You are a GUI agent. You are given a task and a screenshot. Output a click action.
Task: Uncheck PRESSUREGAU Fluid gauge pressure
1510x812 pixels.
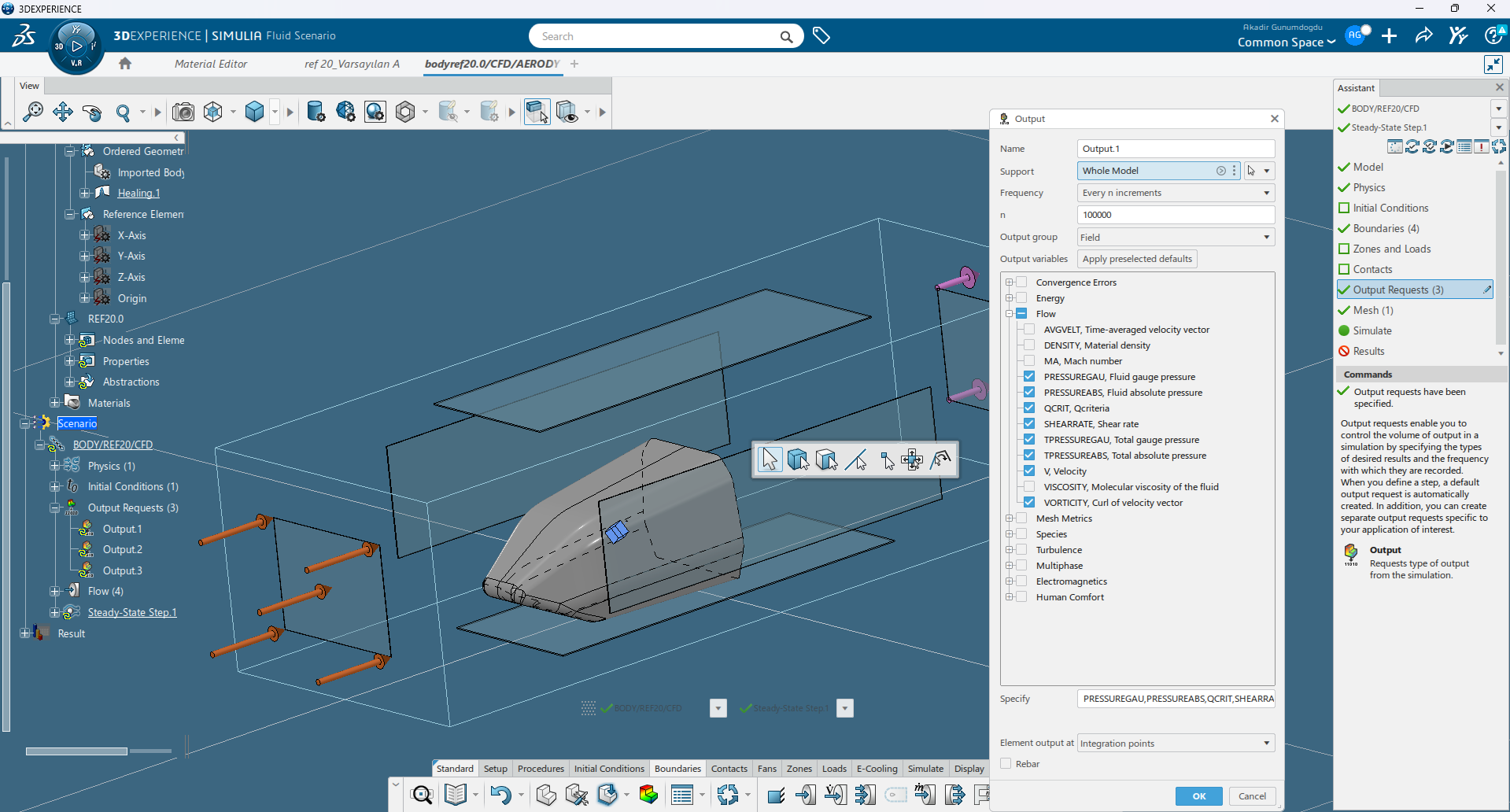(1029, 377)
